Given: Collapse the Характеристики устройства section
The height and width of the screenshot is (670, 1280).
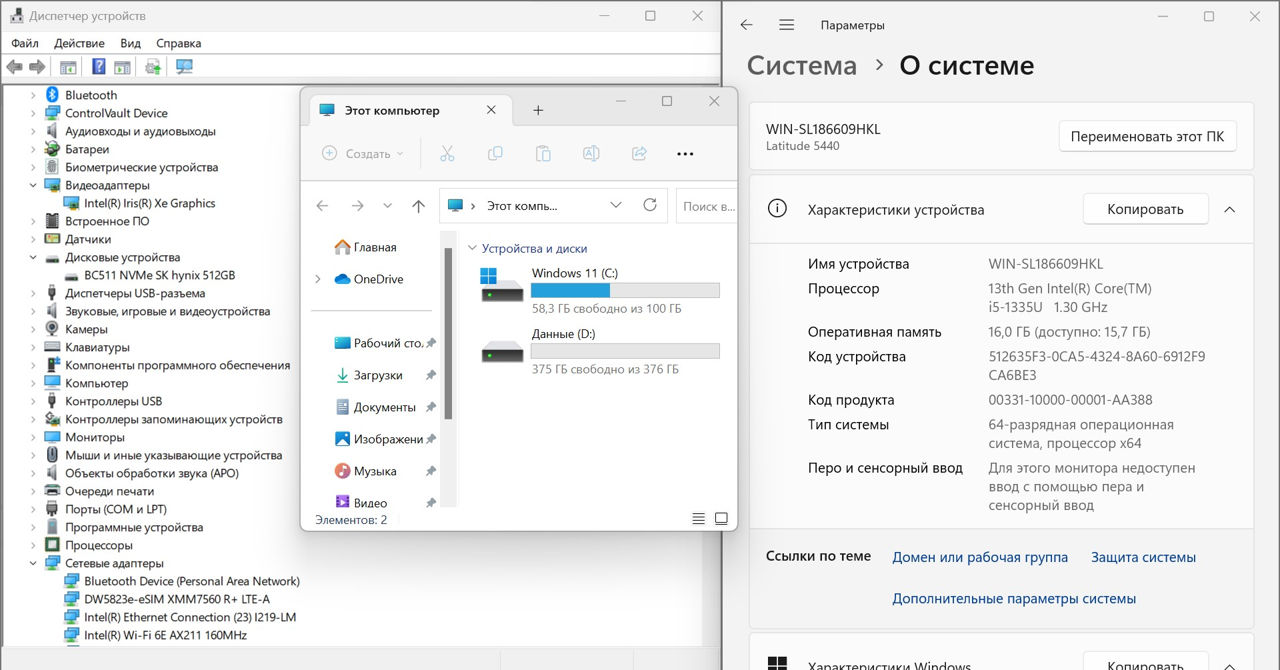Looking at the screenshot, I should [1230, 210].
